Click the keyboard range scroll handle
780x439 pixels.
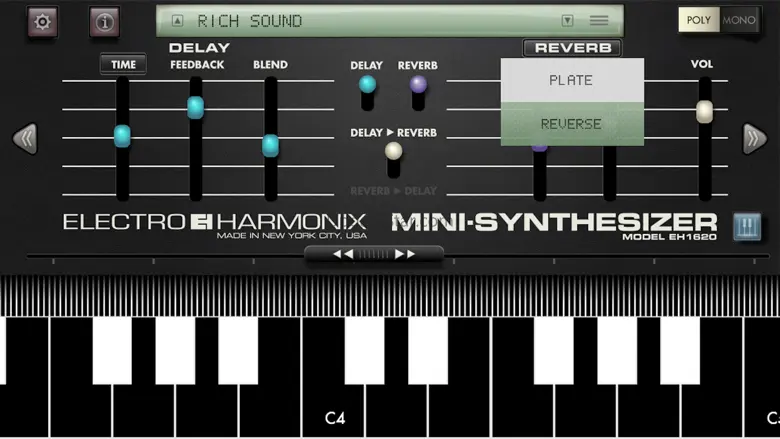point(374,254)
